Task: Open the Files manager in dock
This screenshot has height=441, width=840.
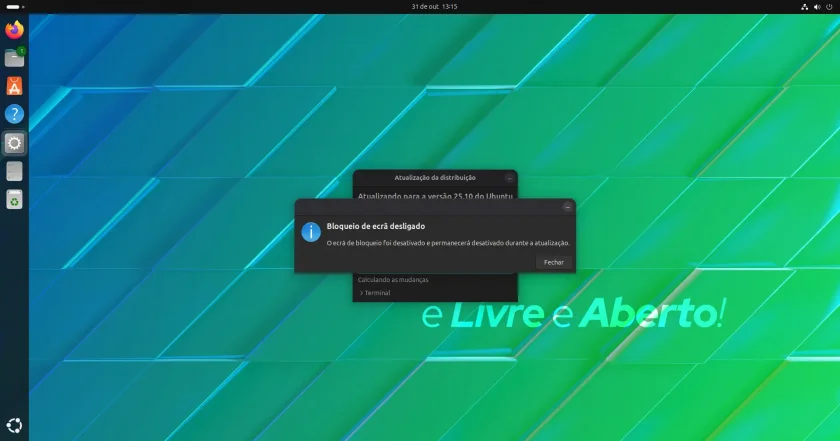Action: 14,58
